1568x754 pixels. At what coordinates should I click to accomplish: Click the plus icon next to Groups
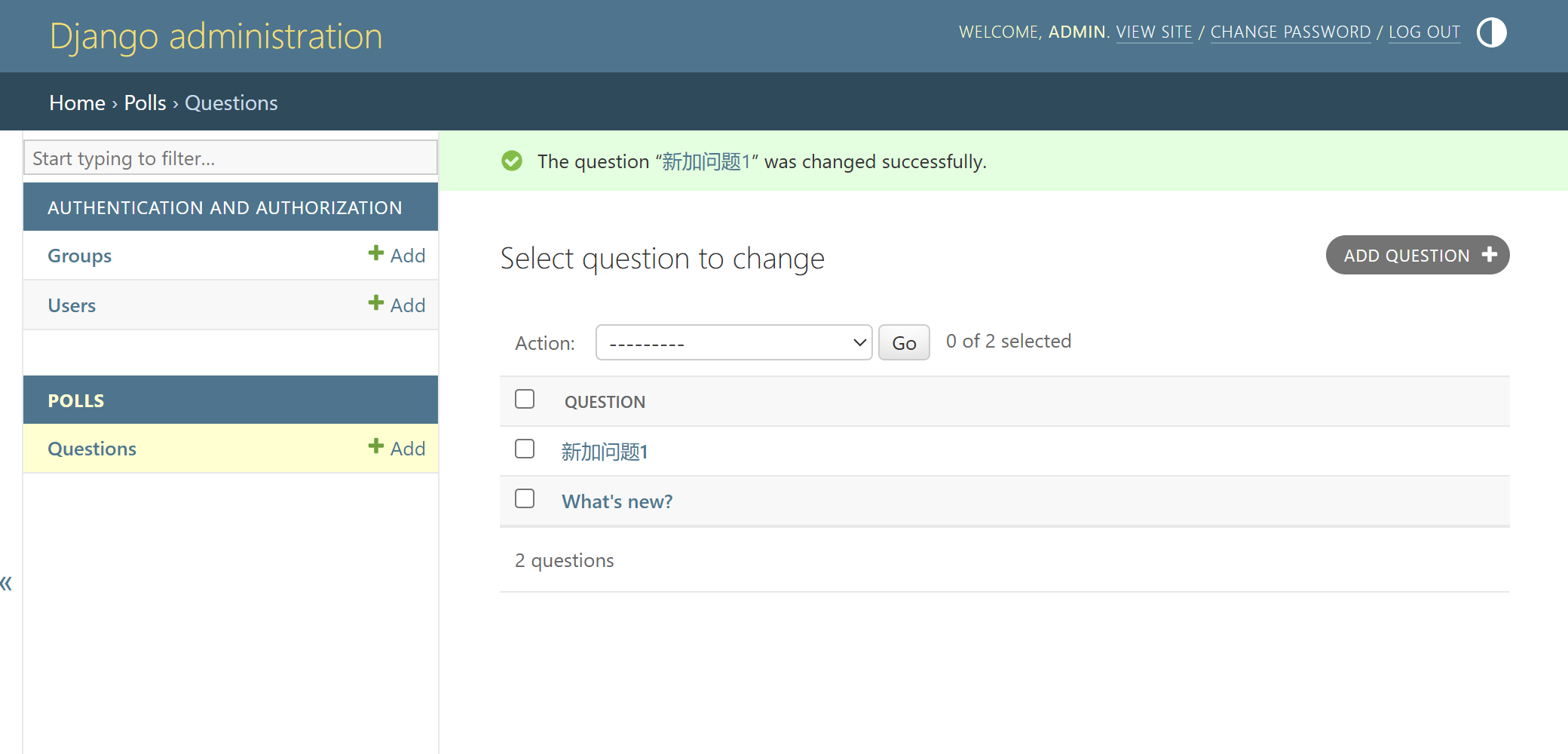click(375, 254)
